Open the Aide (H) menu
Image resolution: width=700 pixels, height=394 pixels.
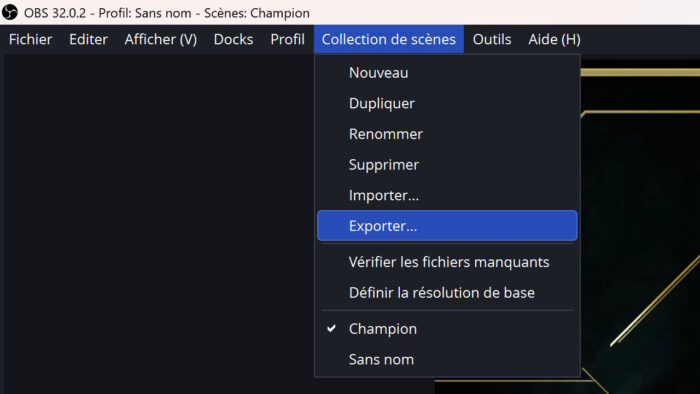click(x=554, y=39)
